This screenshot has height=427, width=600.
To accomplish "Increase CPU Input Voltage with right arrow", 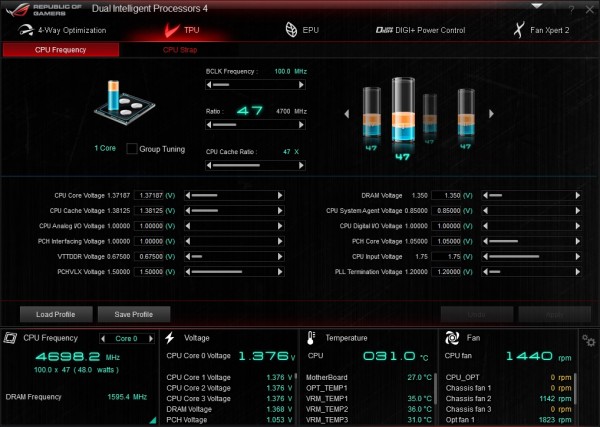I will coord(578,257).
